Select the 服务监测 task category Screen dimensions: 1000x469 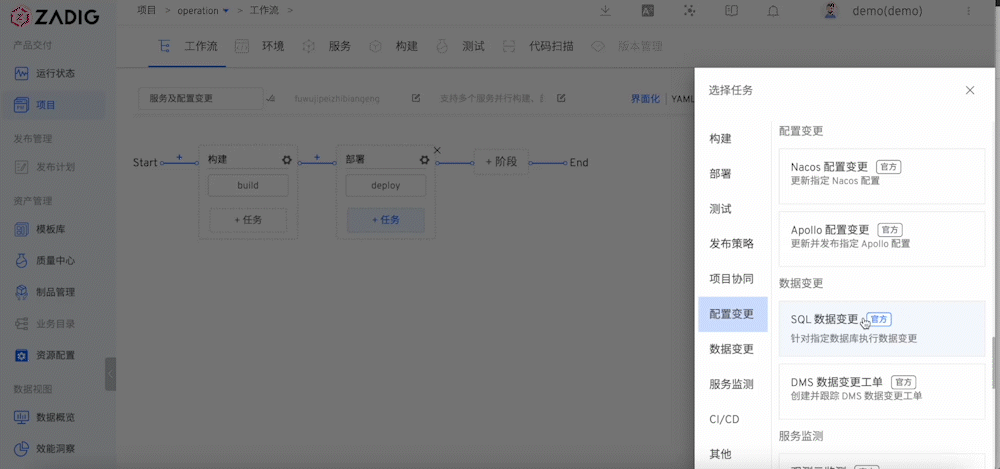click(733, 384)
